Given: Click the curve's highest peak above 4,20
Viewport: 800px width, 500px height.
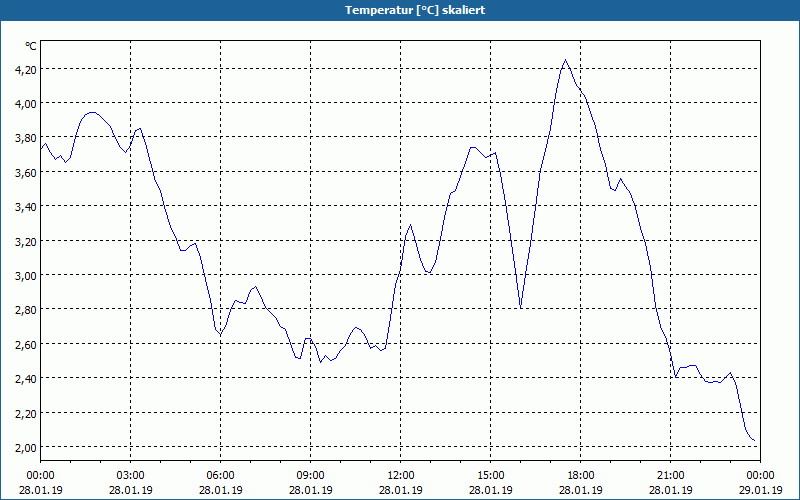Looking at the screenshot, I should pyautogui.click(x=565, y=60).
